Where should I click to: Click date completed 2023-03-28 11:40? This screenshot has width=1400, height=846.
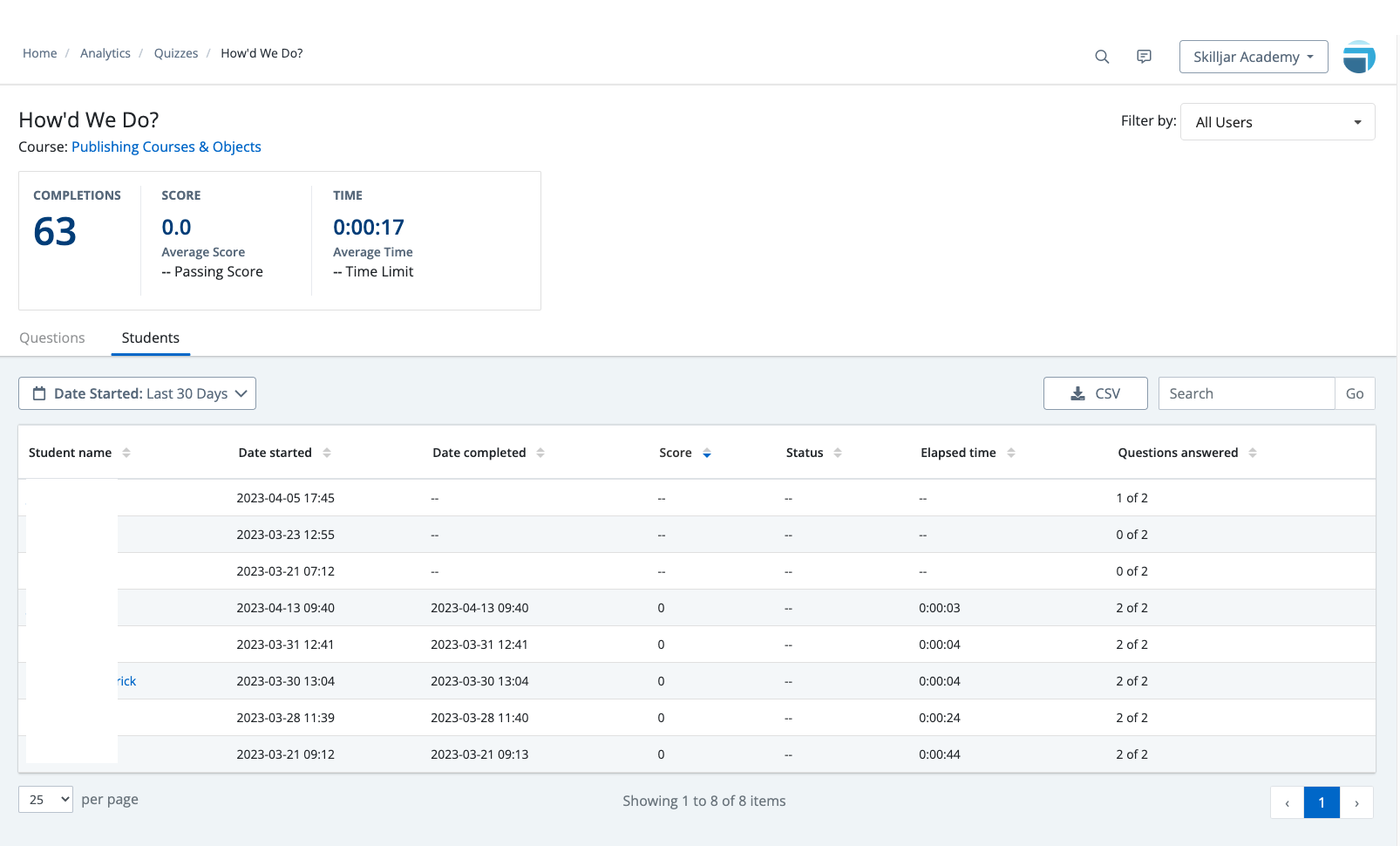[479, 718]
